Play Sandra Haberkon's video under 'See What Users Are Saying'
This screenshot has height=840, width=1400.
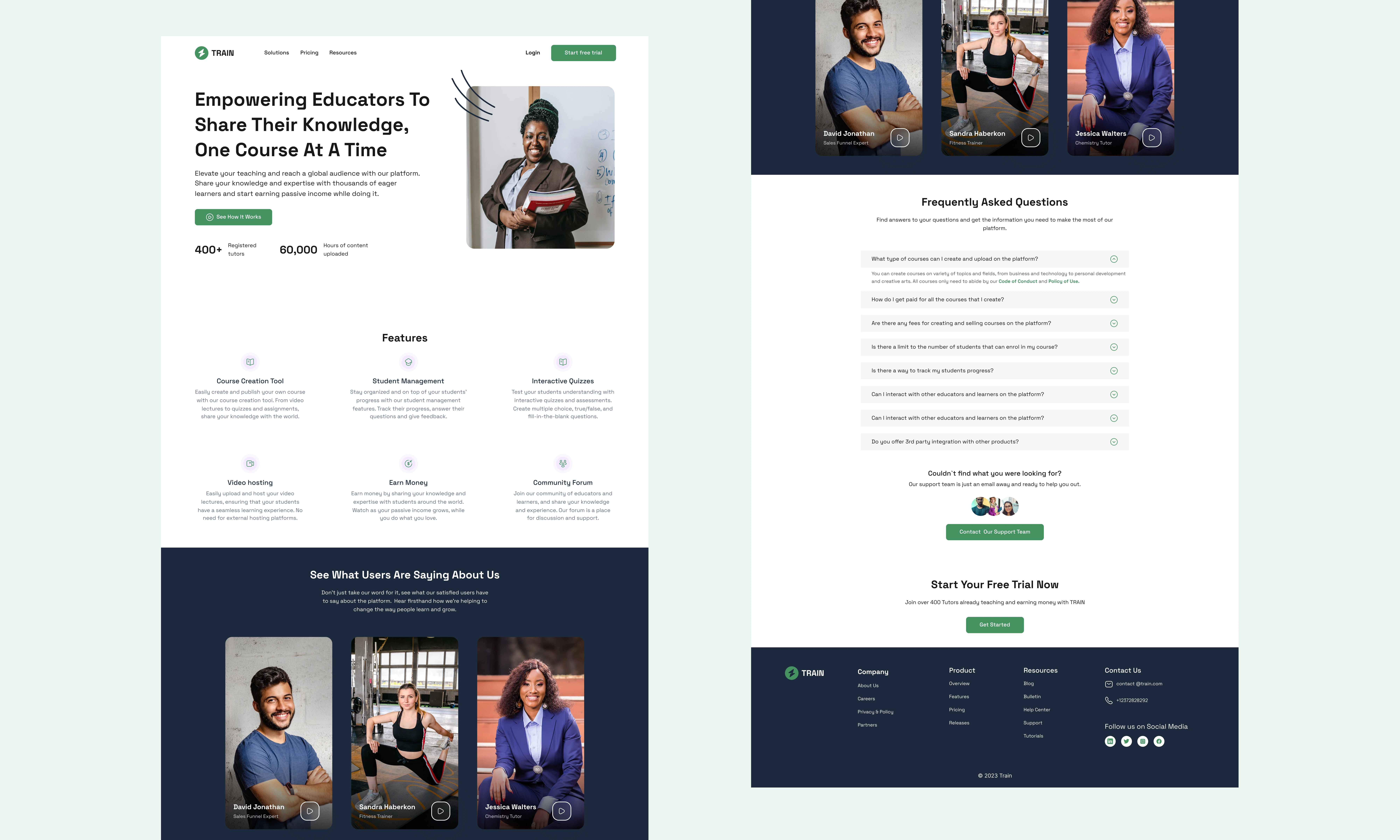(441, 811)
